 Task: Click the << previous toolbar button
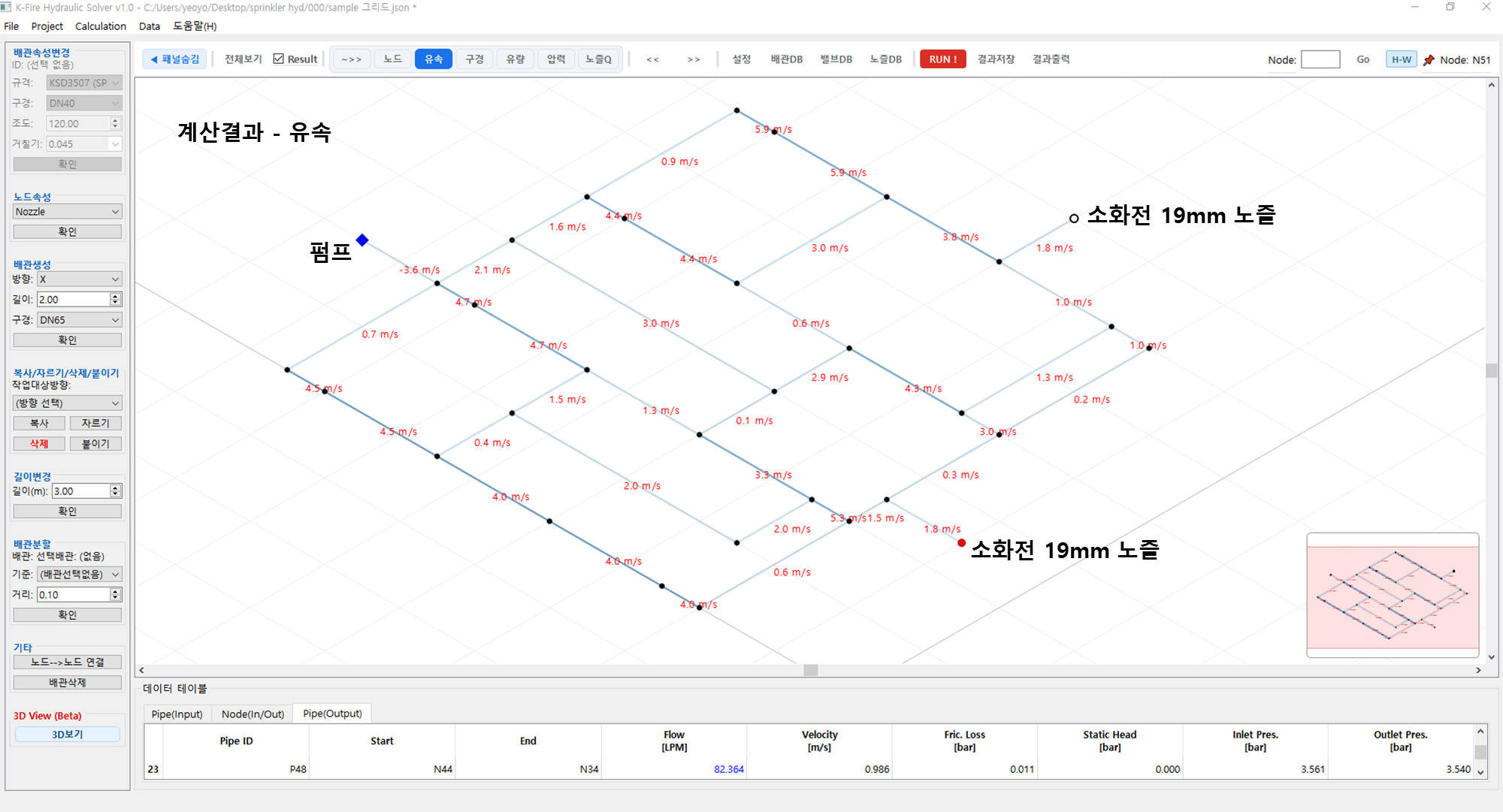pyautogui.click(x=652, y=59)
